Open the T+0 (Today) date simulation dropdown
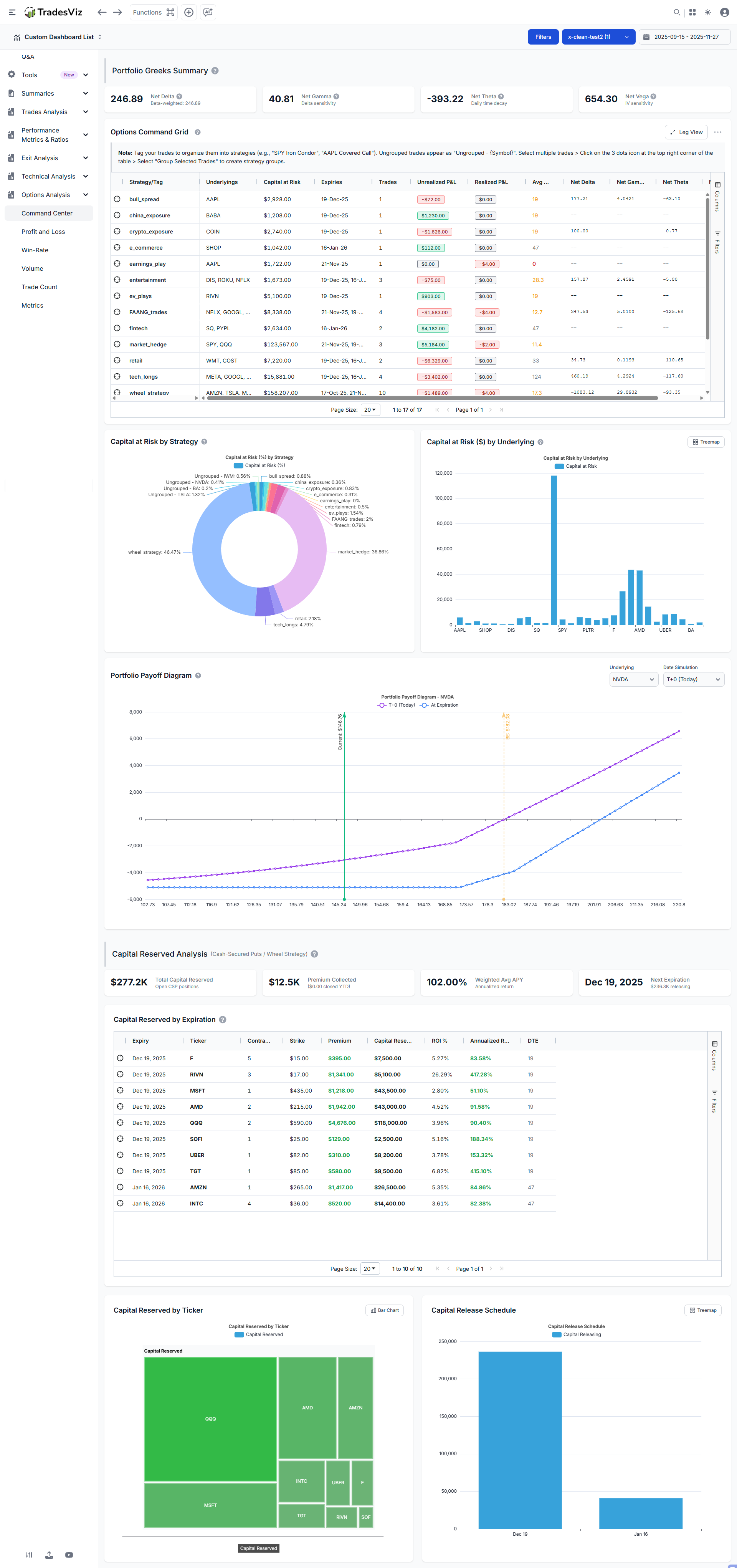The height and width of the screenshot is (1568, 737). [x=693, y=679]
